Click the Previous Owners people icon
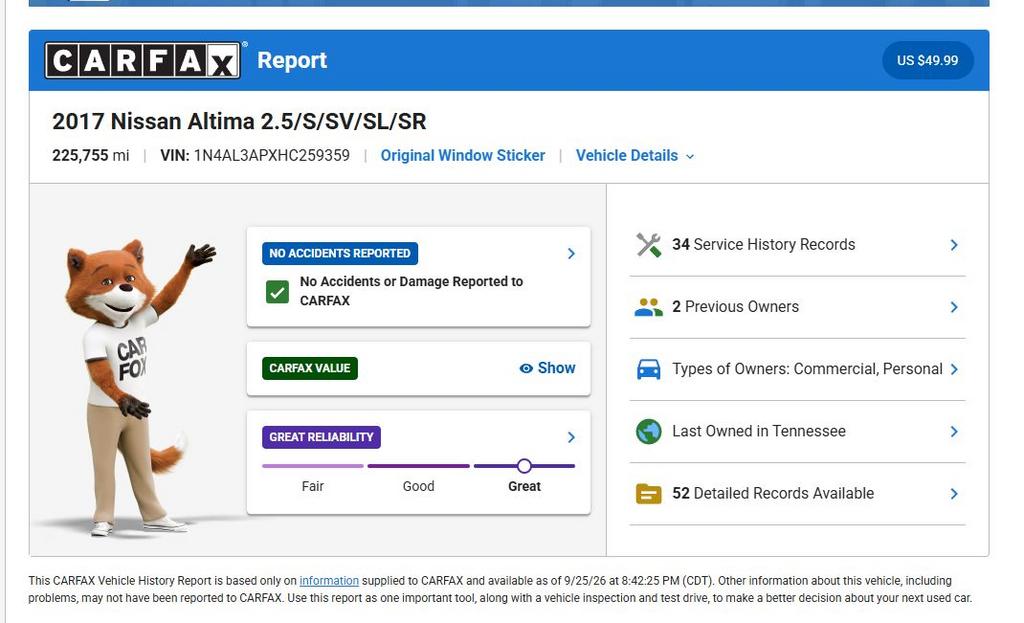 (x=648, y=307)
